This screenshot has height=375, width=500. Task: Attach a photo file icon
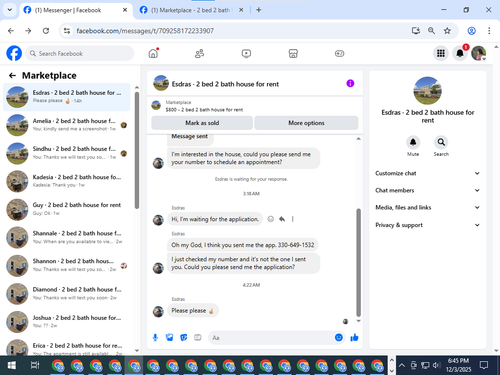point(169,338)
